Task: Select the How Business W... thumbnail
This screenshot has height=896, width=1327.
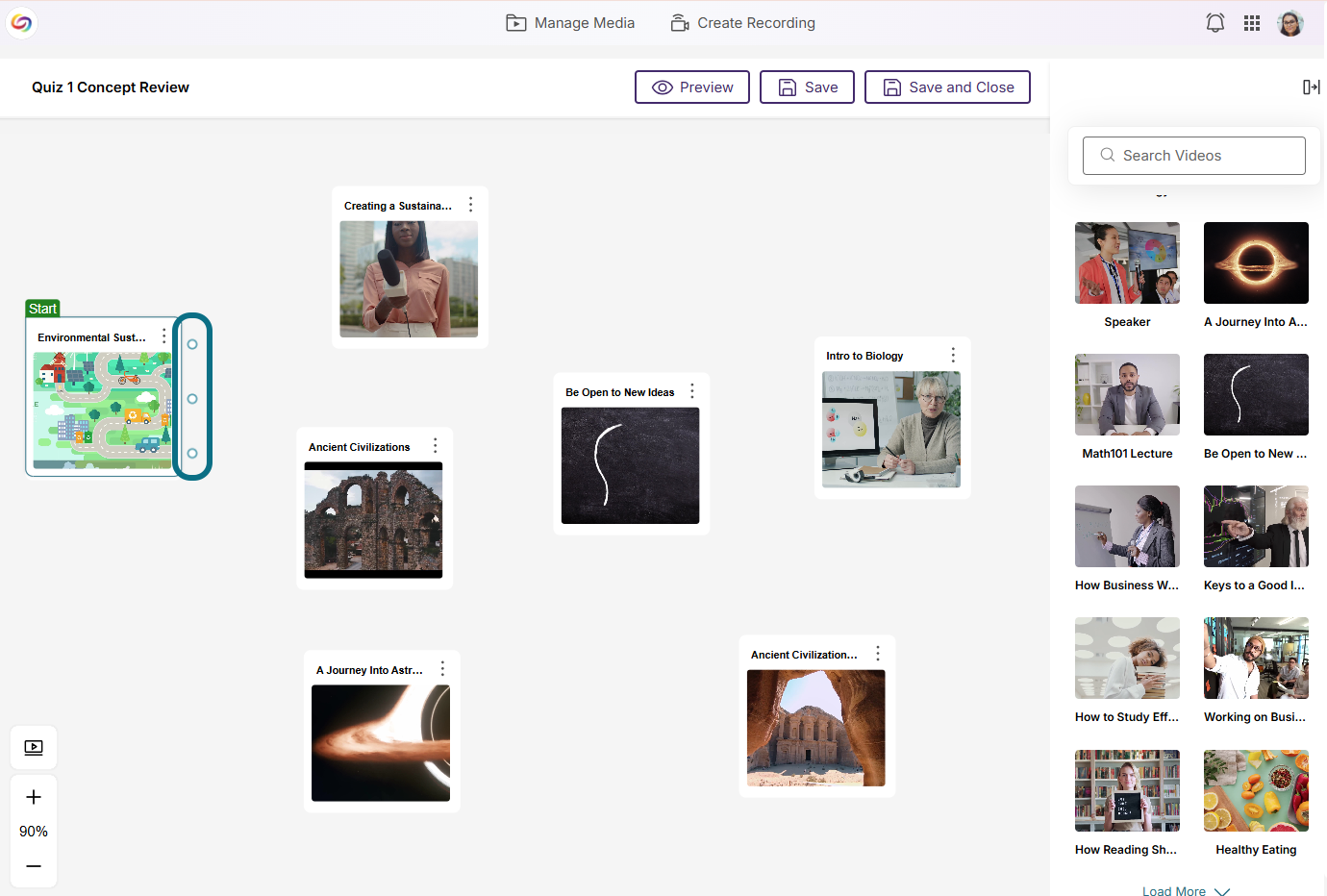Action: [1127, 527]
